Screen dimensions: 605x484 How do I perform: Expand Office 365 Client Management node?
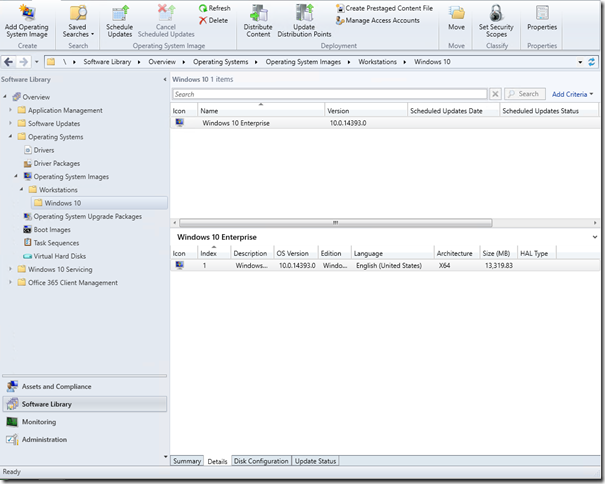coord(10,282)
